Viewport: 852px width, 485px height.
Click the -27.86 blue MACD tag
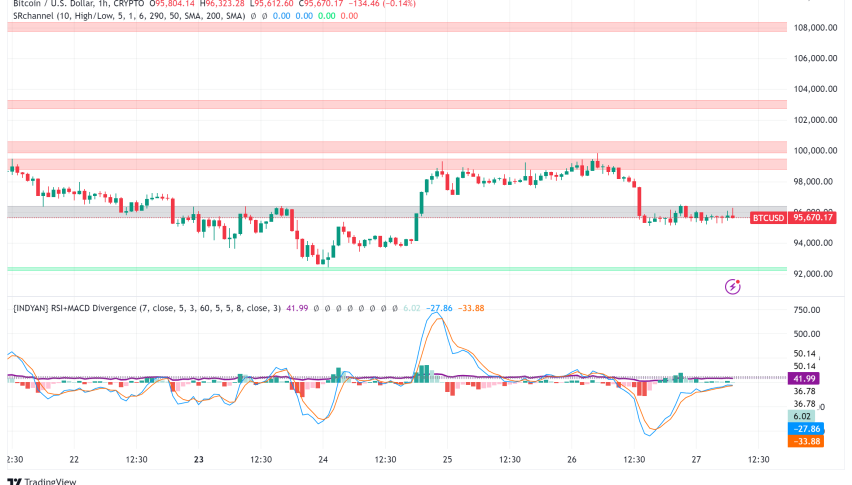click(806, 429)
